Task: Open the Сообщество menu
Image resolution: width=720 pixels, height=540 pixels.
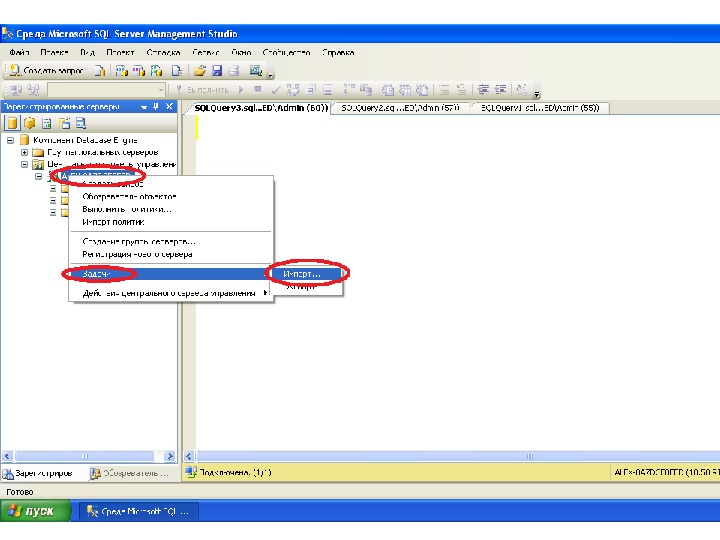Action: tap(287, 52)
